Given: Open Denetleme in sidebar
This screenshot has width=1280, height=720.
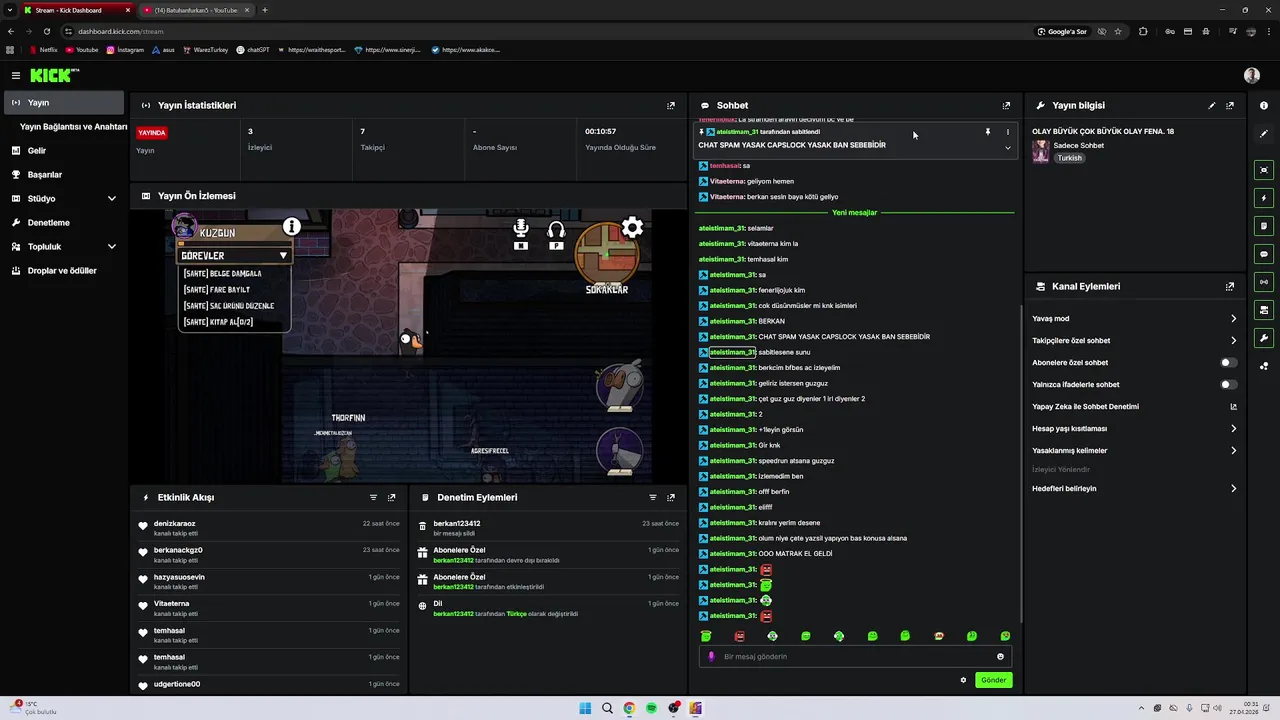Looking at the screenshot, I should tap(64, 222).
